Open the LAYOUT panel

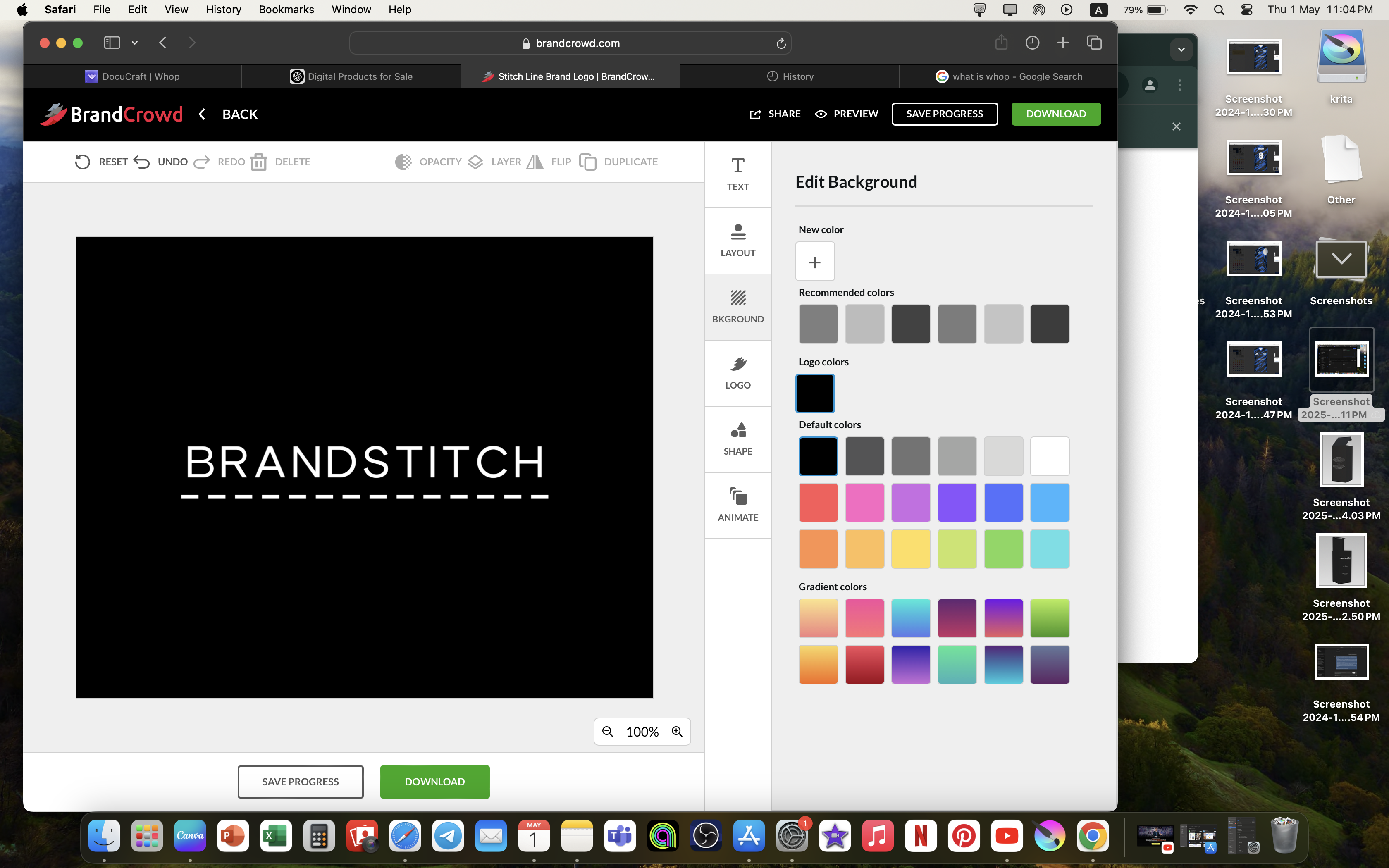[737, 240]
